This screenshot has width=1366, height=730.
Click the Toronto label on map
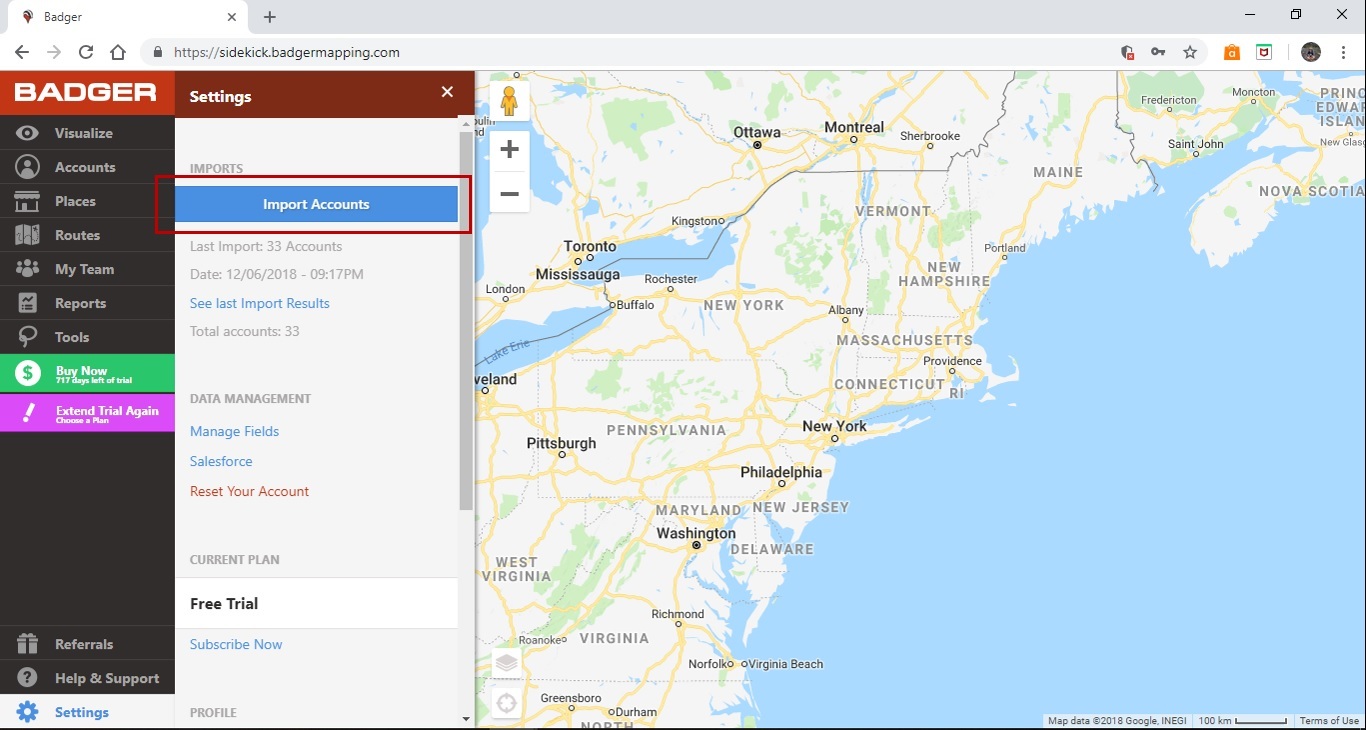590,246
